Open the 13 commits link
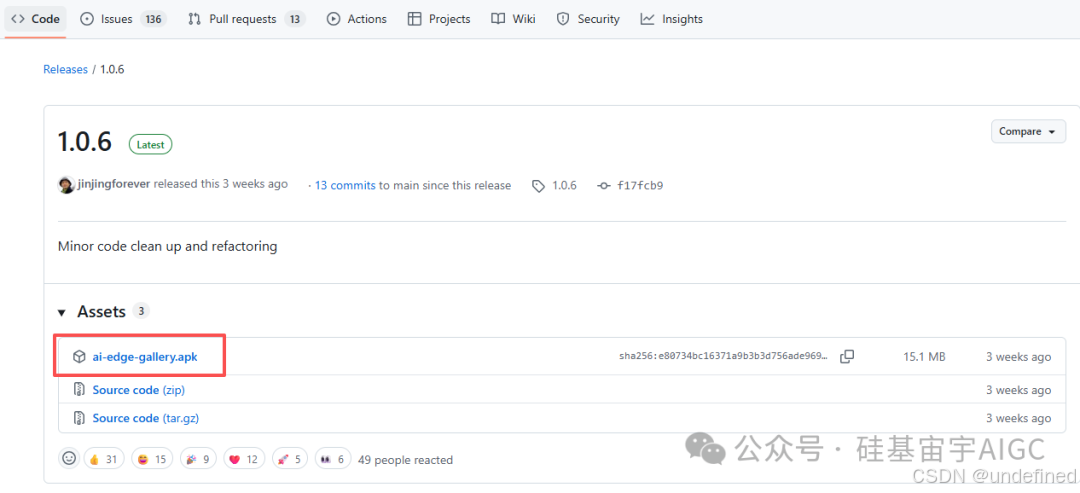Screen dimensions: 1080x493 point(345,185)
